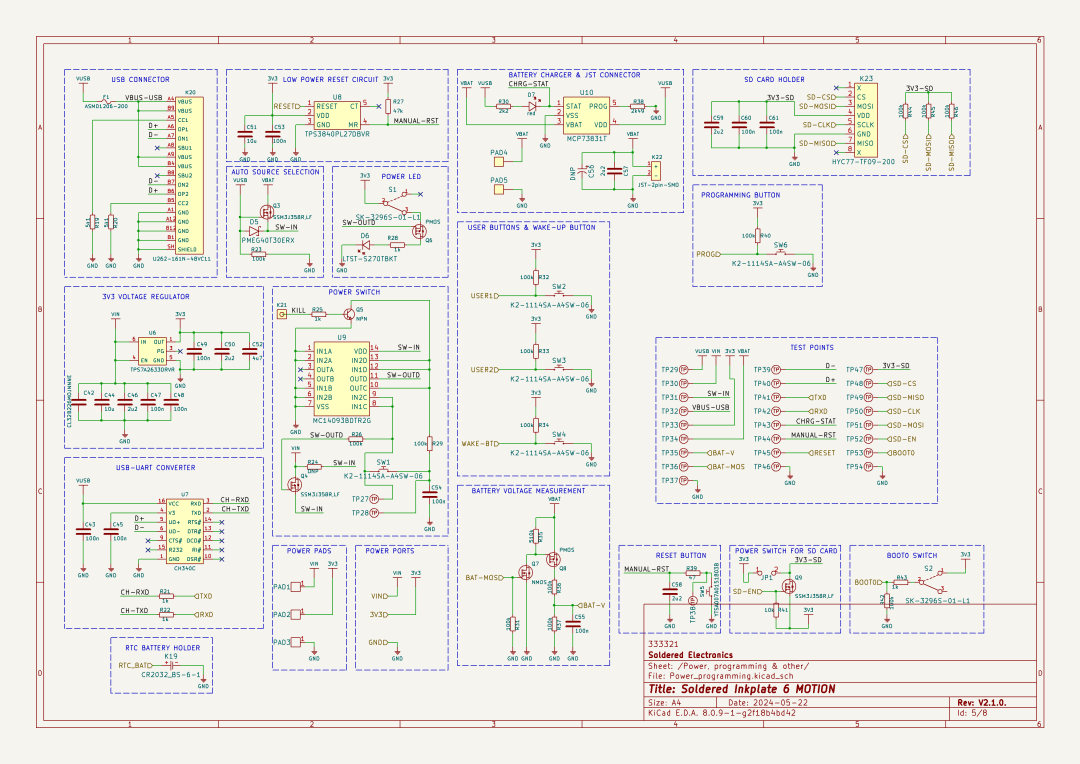The image size is (1080, 764).
Task: Select the Q8 PMOS transistor symbol
Action: 553,559
